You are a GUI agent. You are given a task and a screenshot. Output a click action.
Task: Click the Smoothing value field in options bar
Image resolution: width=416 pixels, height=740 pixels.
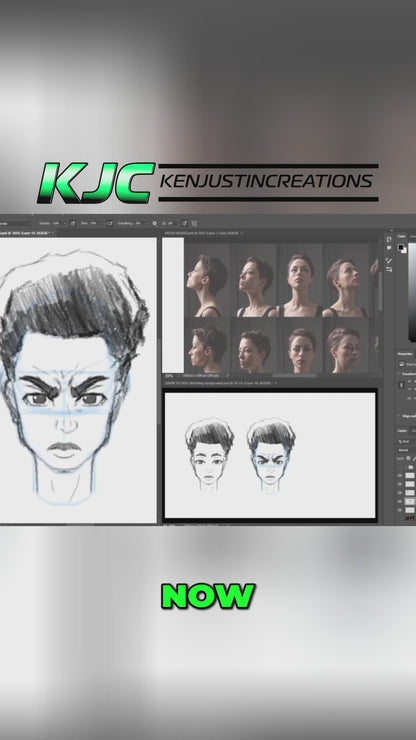click(138, 223)
